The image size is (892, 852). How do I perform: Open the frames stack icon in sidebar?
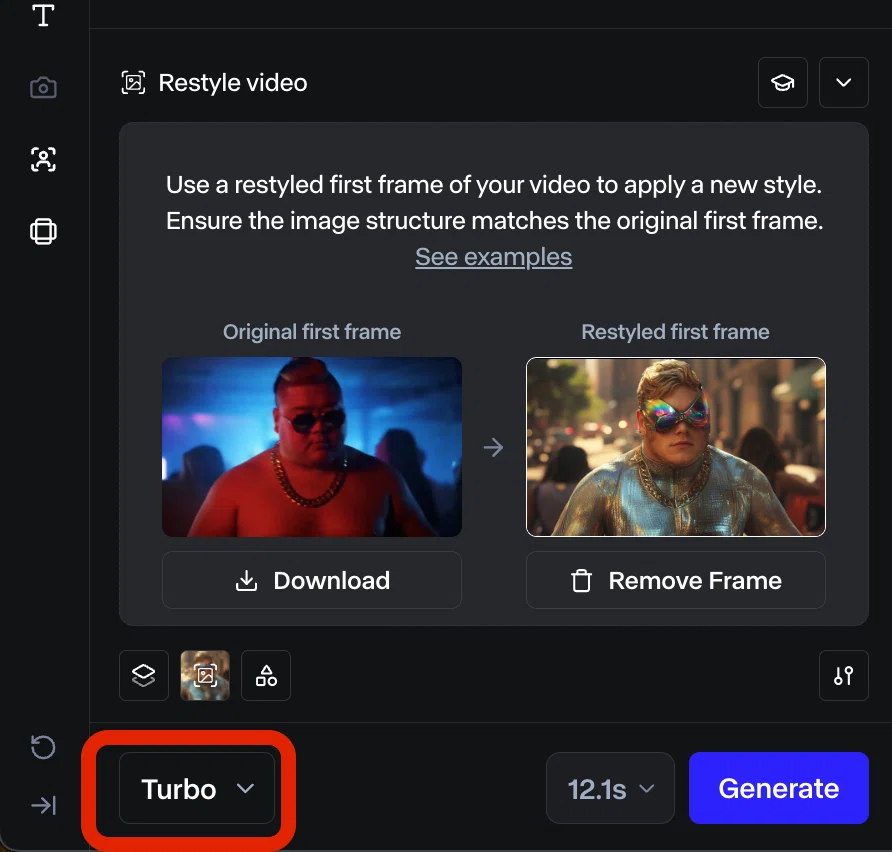[x=43, y=231]
